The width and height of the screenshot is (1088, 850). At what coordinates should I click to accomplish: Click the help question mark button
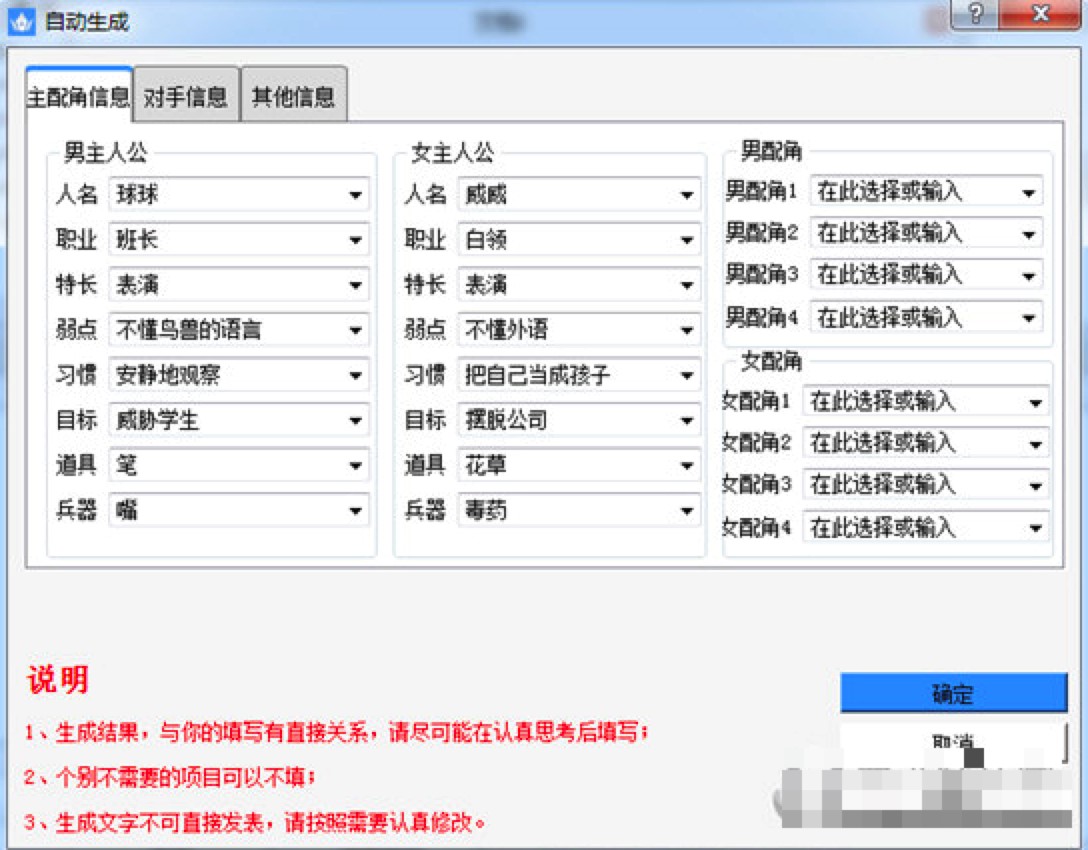[975, 13]
